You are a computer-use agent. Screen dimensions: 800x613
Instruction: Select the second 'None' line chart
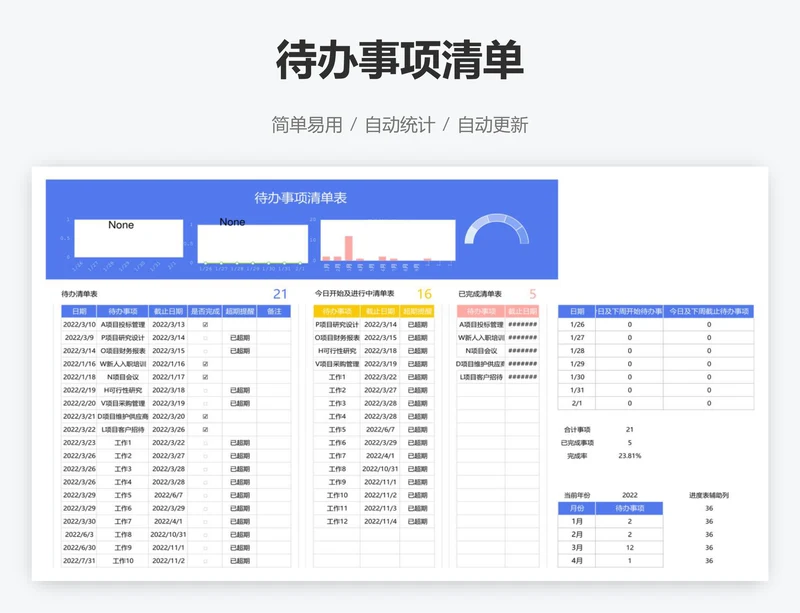coord(253,244)
